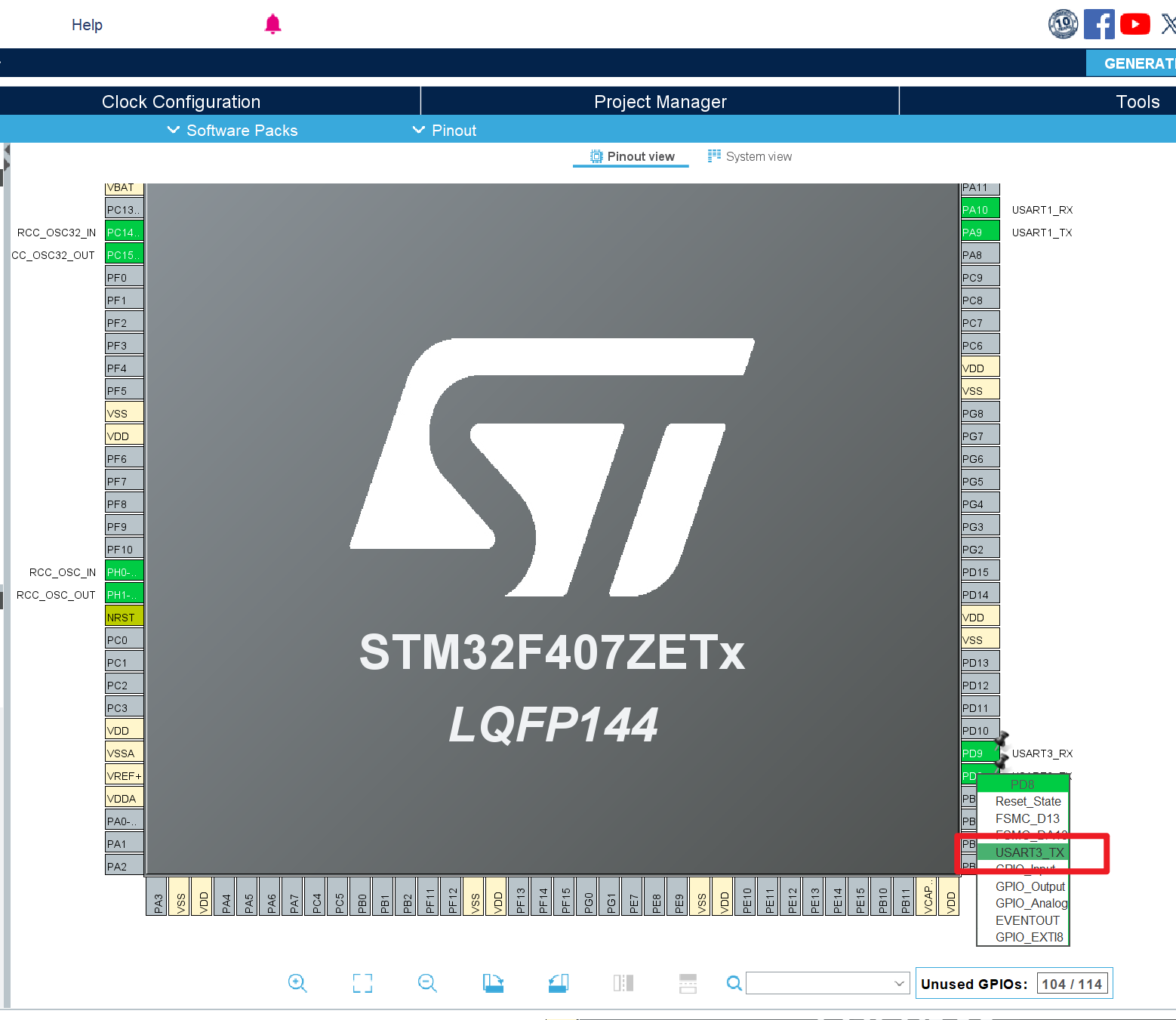Screen dimensions: 1176x1020
Task: Switch to Tools tab
Action: click(1138, 101)
